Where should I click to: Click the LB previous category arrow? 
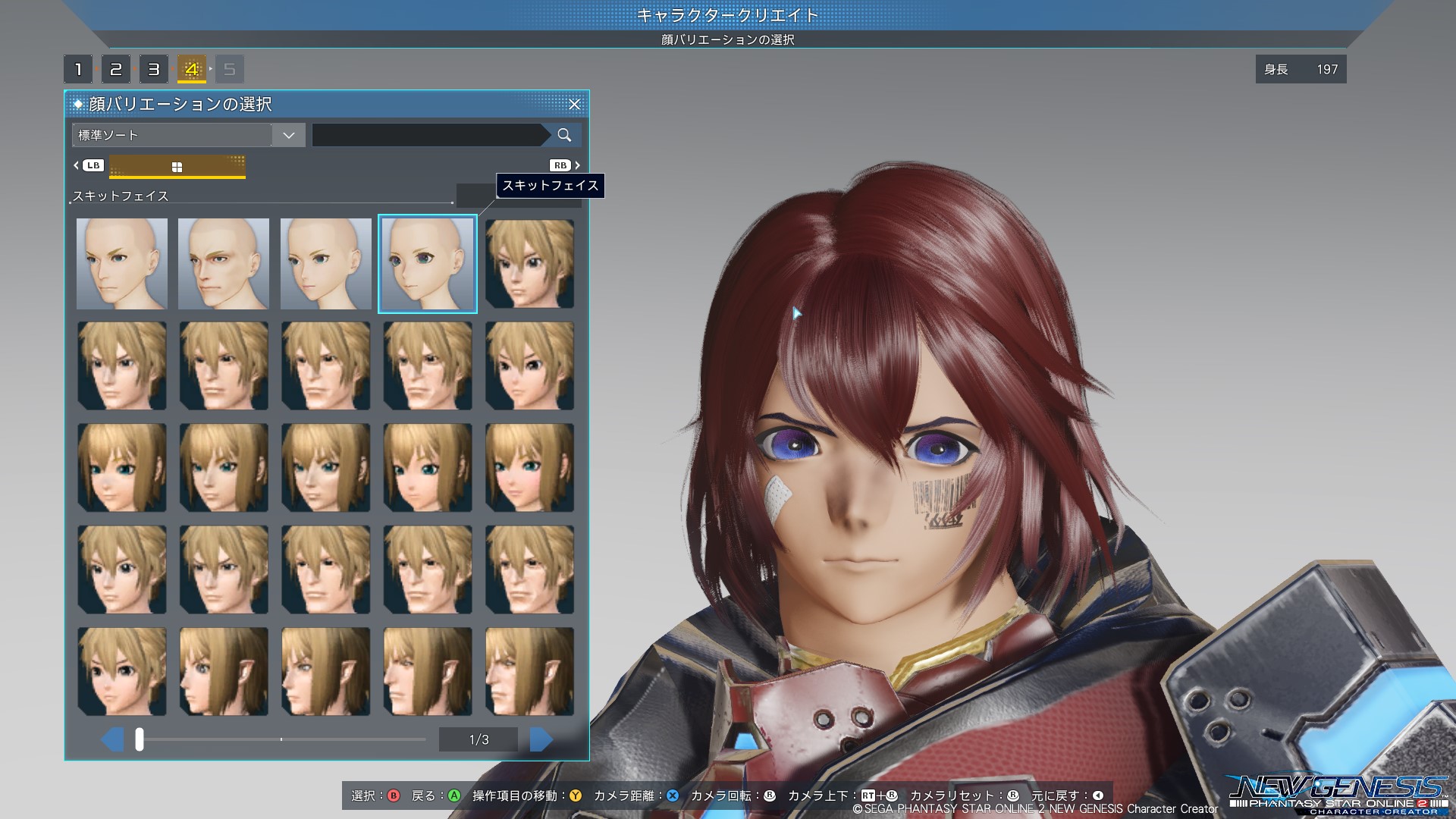pos(89,165)
